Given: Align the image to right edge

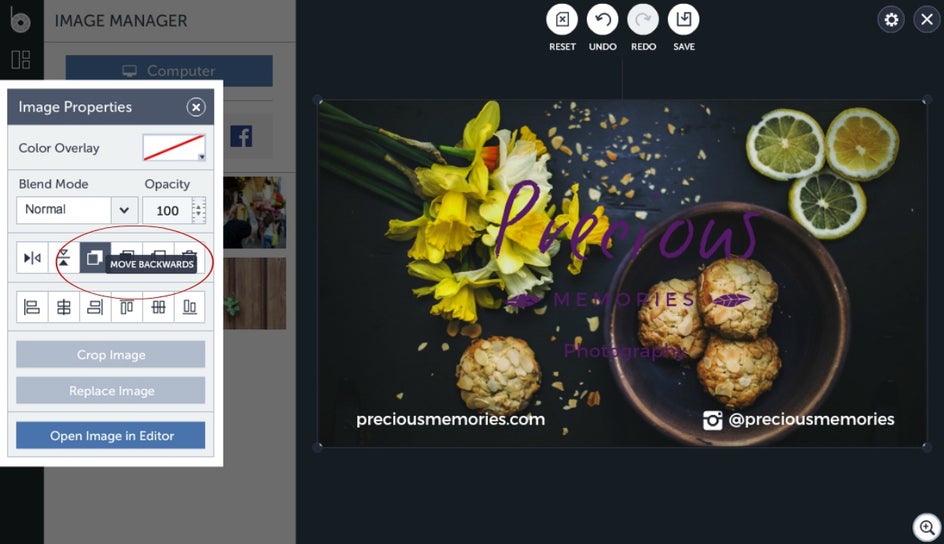Looking at the screenshot, I should [95, 307].
